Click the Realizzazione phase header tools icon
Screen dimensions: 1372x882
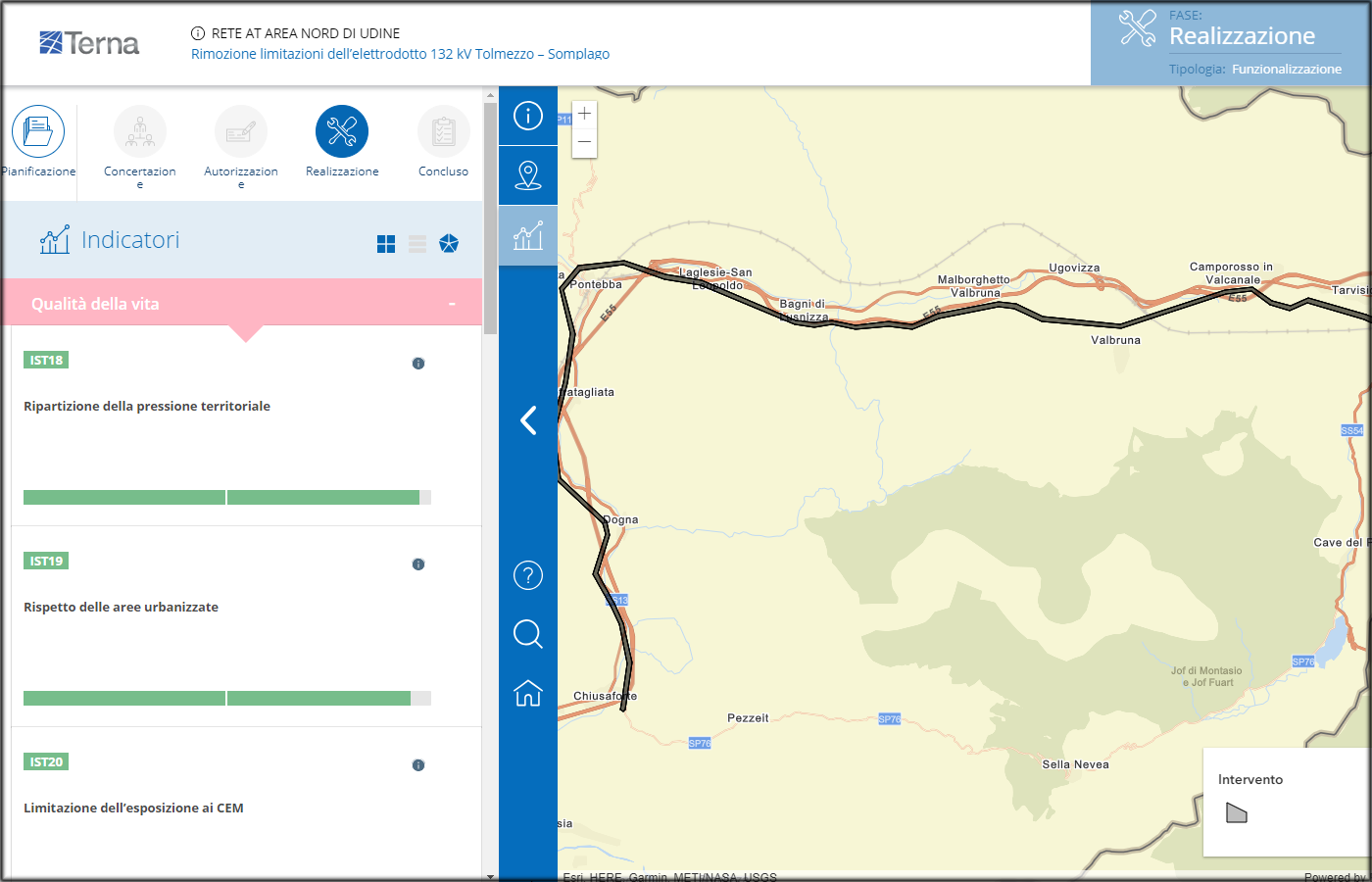(x=1138, y=28)
